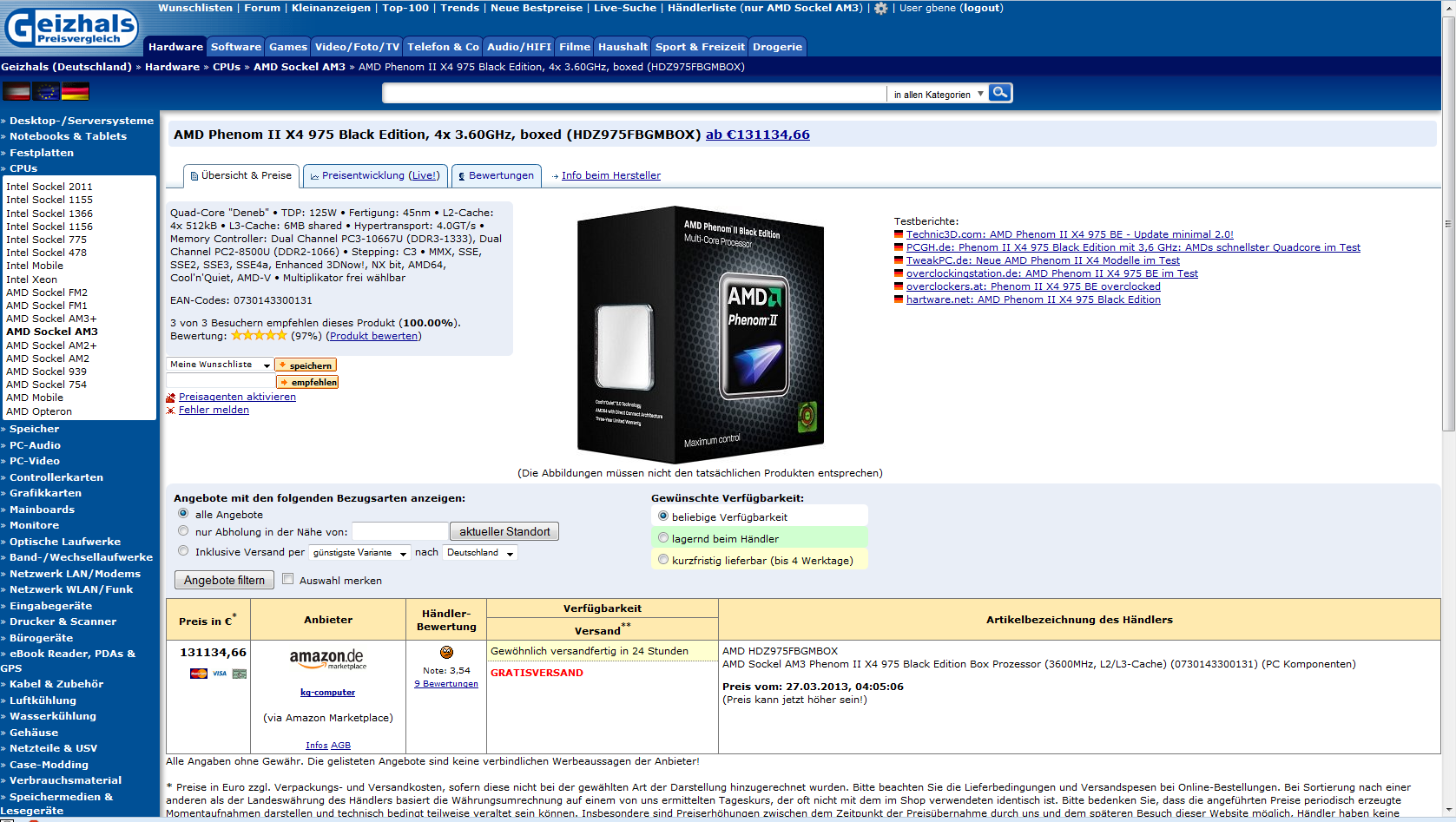Click the person icon on Bewertungen tab

click(462, 176)
